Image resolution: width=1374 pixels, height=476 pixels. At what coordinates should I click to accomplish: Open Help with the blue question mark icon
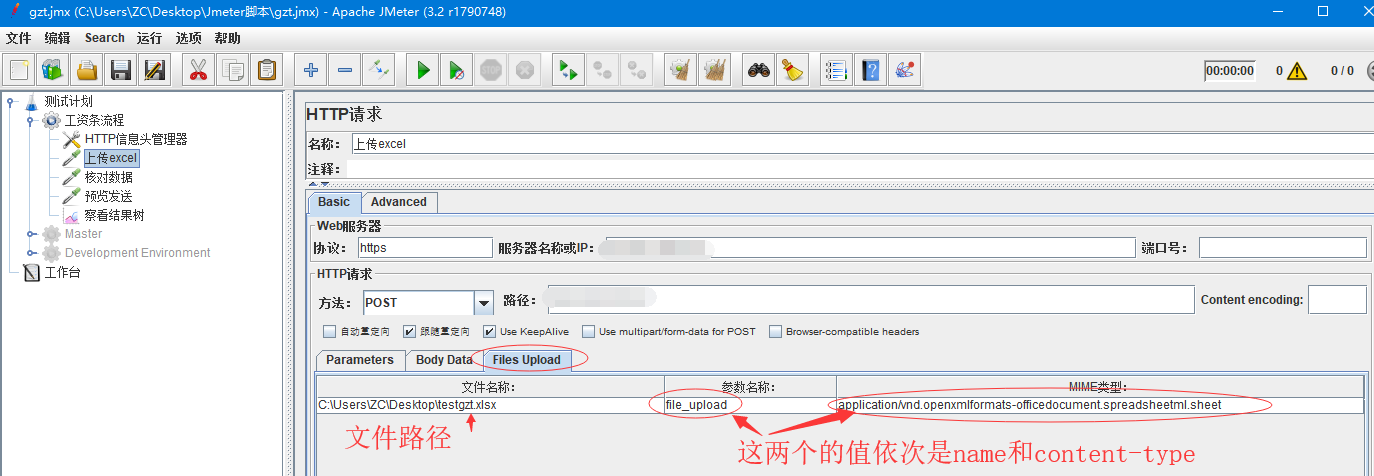point(871,70)
